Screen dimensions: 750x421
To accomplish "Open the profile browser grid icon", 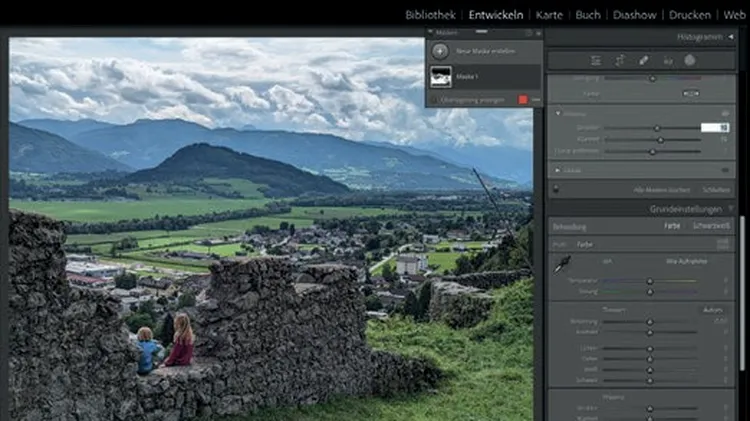I will click(725, 244).
